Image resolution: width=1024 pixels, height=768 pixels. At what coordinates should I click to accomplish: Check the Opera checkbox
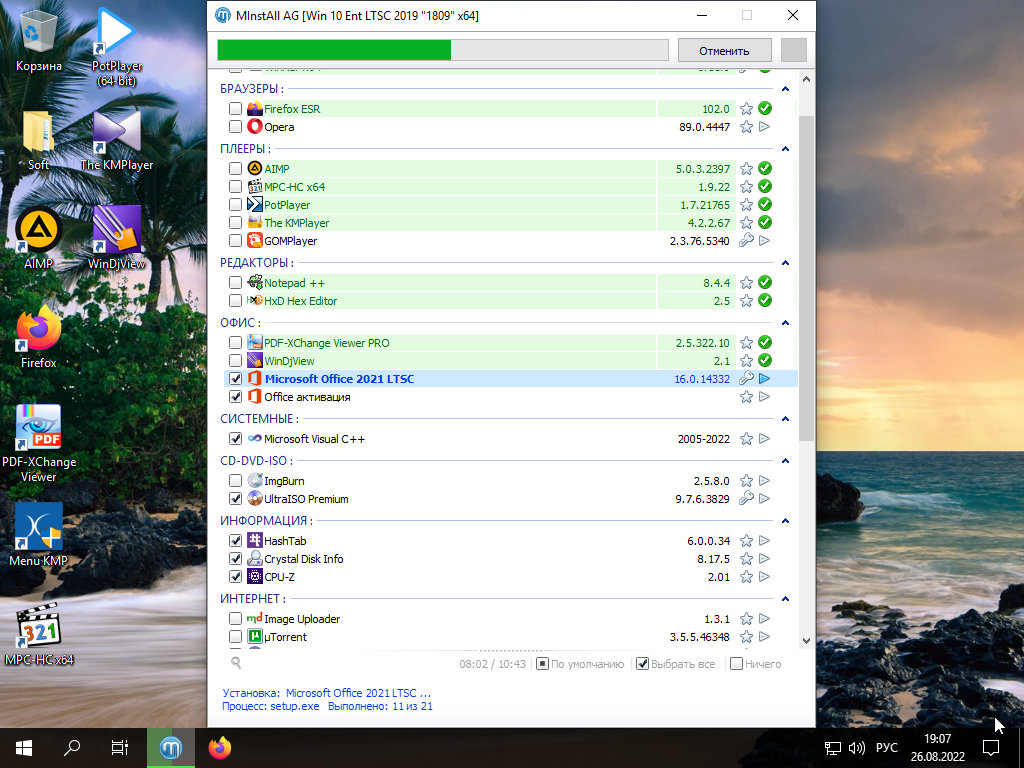click(x=236, y=127)
